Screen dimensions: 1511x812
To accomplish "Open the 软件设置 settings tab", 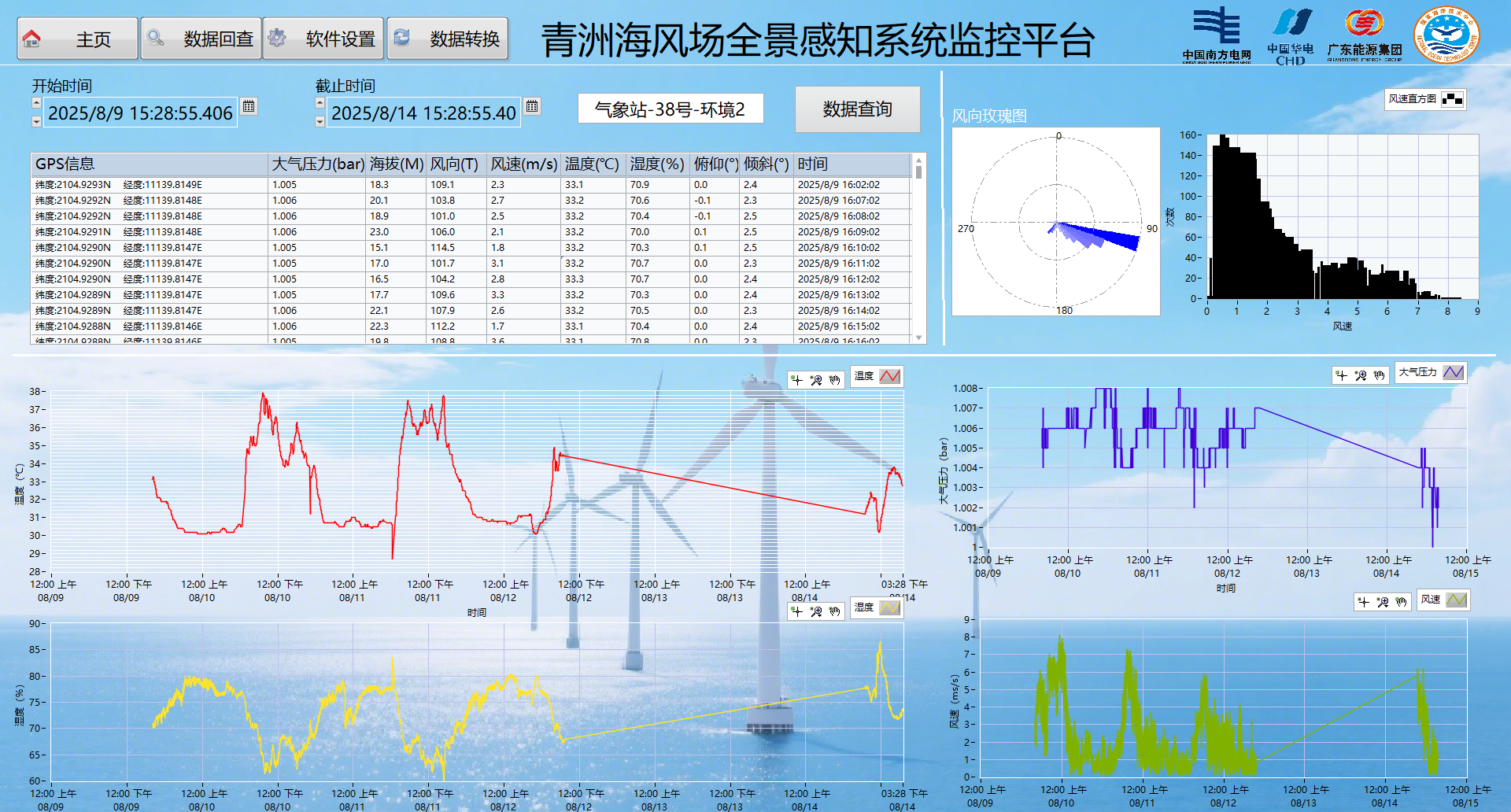I will pyautogui.click(x=323, y=39).
